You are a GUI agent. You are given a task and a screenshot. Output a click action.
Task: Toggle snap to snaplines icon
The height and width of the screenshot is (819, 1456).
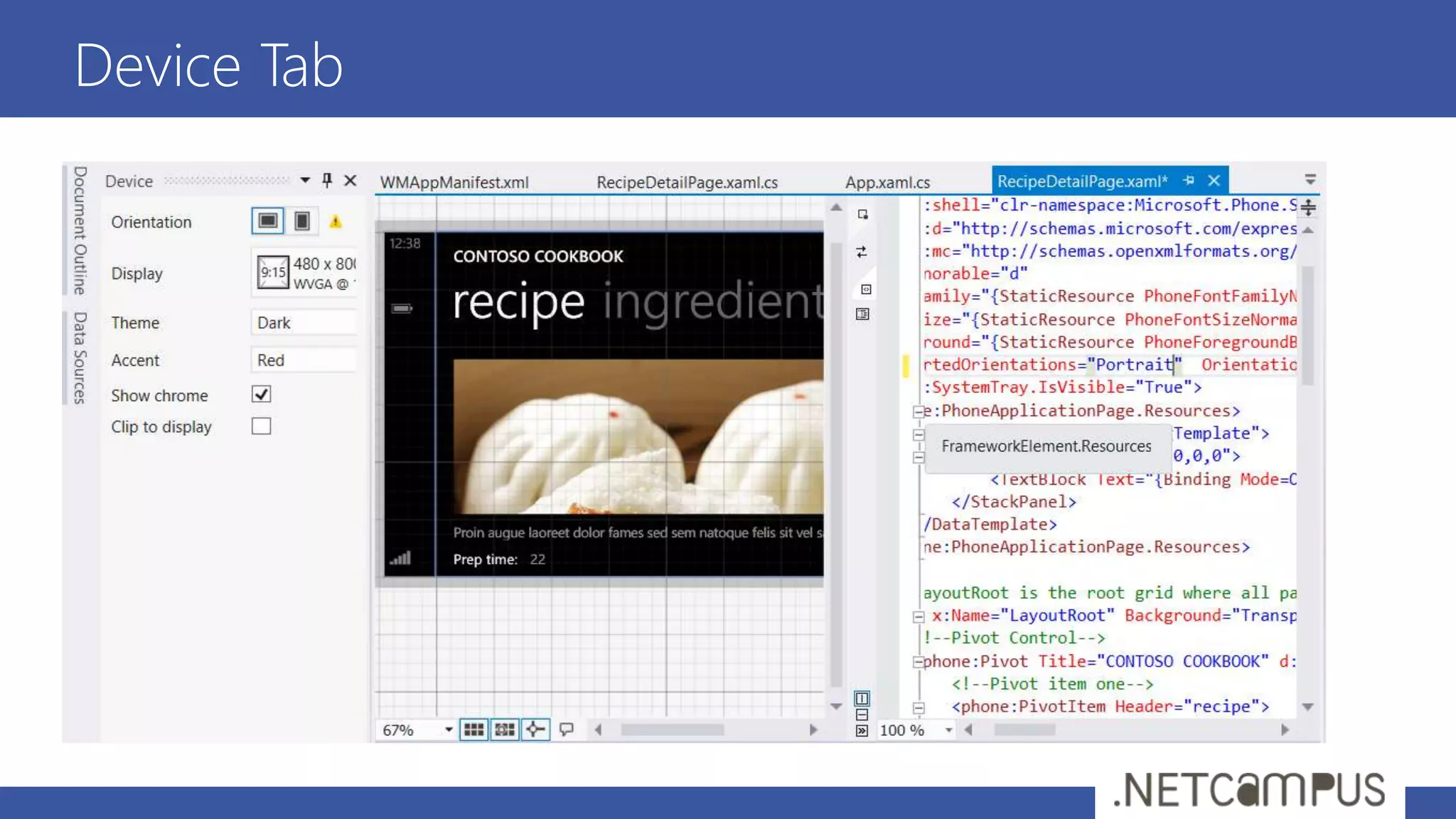(x=535, y=729)
